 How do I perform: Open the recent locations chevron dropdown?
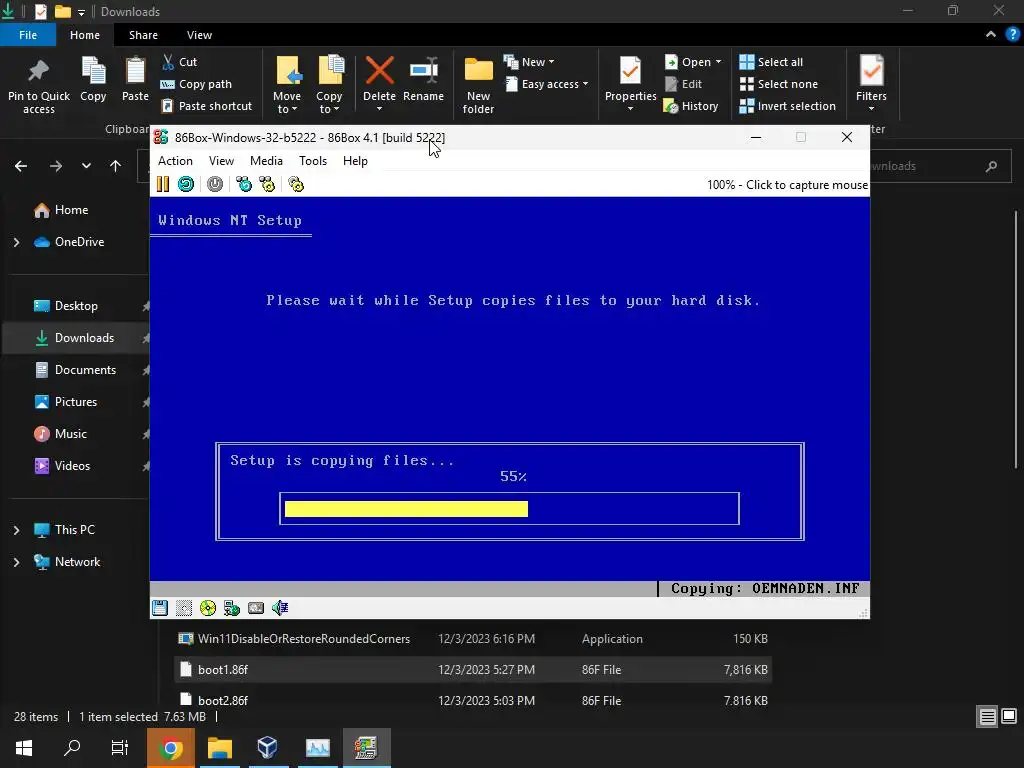pyautogui.click(x=86, y=166)
